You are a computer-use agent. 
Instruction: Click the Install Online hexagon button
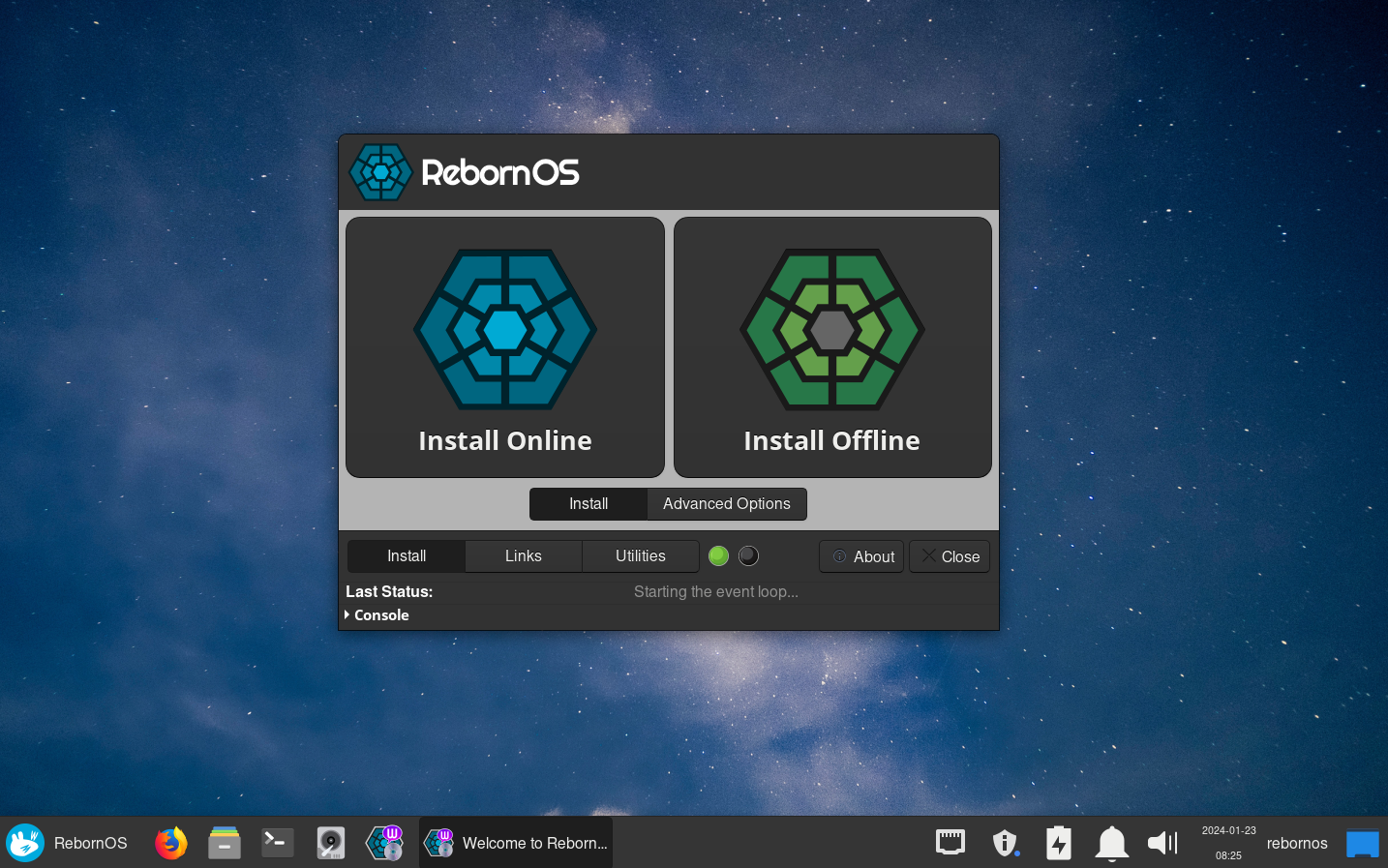click(x=505, y=347)
